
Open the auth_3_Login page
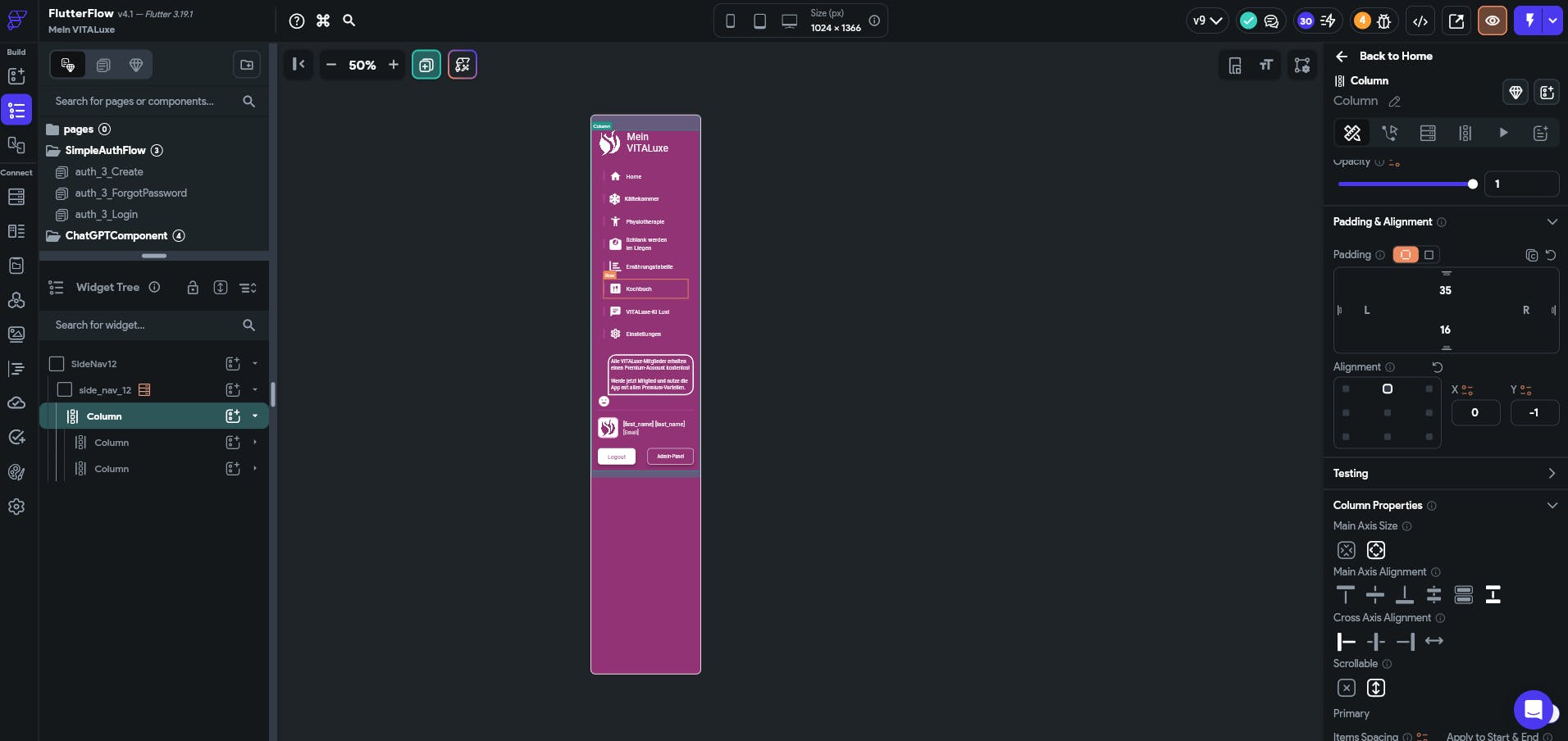[106, 215]
